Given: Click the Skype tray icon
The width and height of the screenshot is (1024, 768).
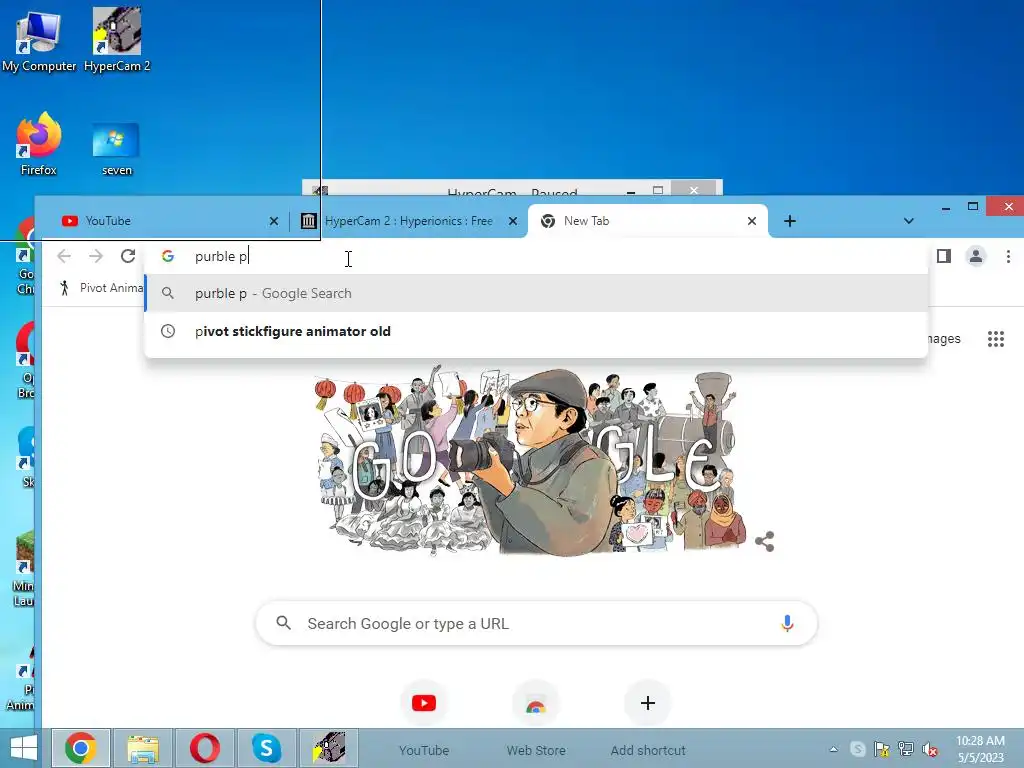Looking at the screenshot, I should point(857,749).
